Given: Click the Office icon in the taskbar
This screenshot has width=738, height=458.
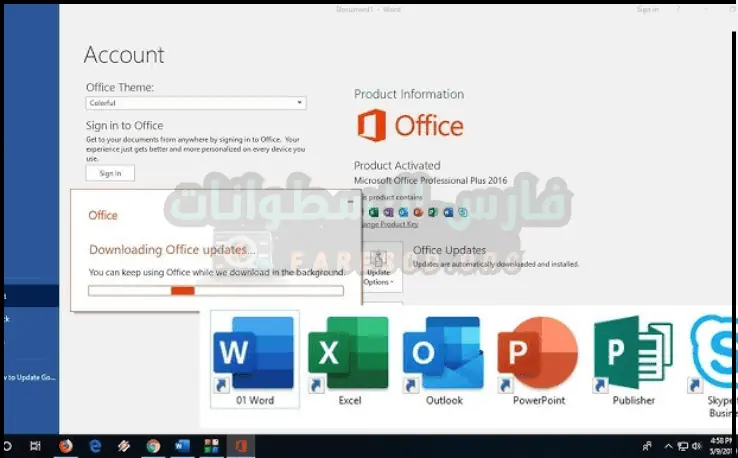Looking at the screenshot, I should tap(241, 445).
